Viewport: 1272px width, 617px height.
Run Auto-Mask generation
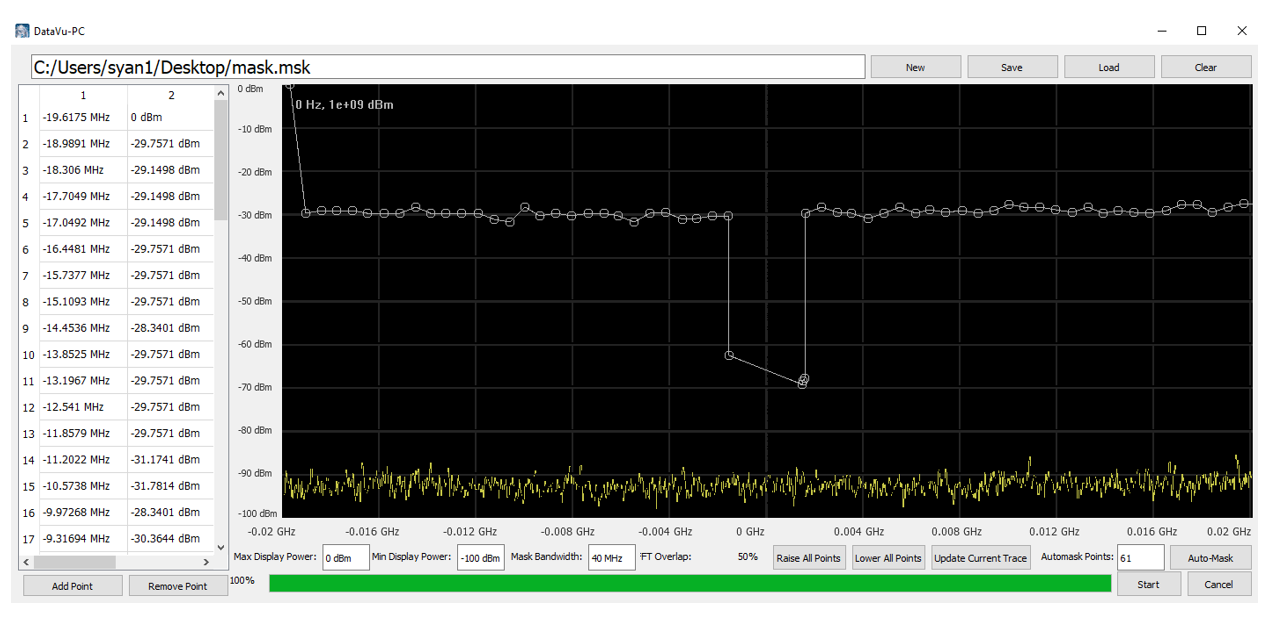[1209, 558]
